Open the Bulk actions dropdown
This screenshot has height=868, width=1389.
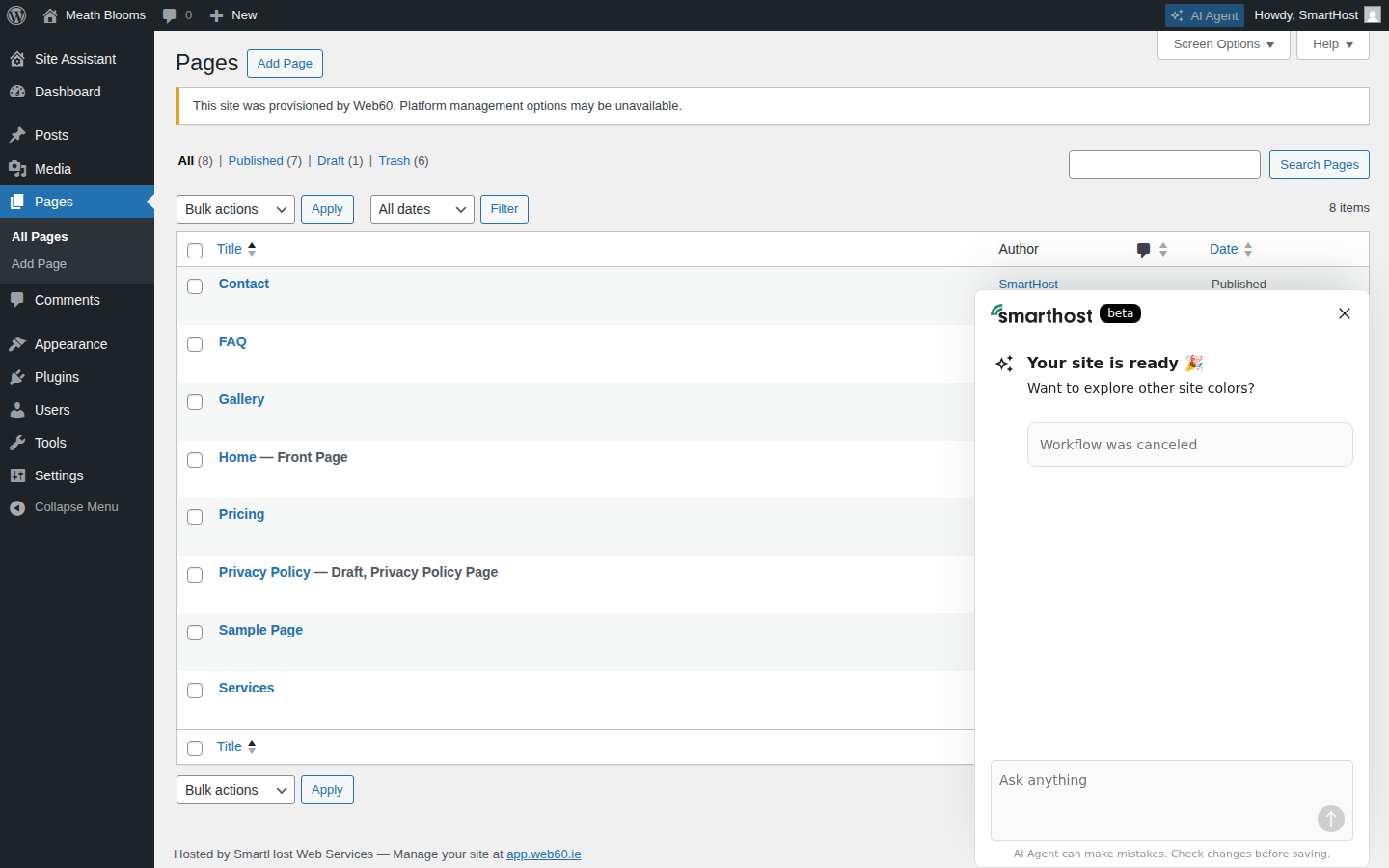[x=235, y=209]
